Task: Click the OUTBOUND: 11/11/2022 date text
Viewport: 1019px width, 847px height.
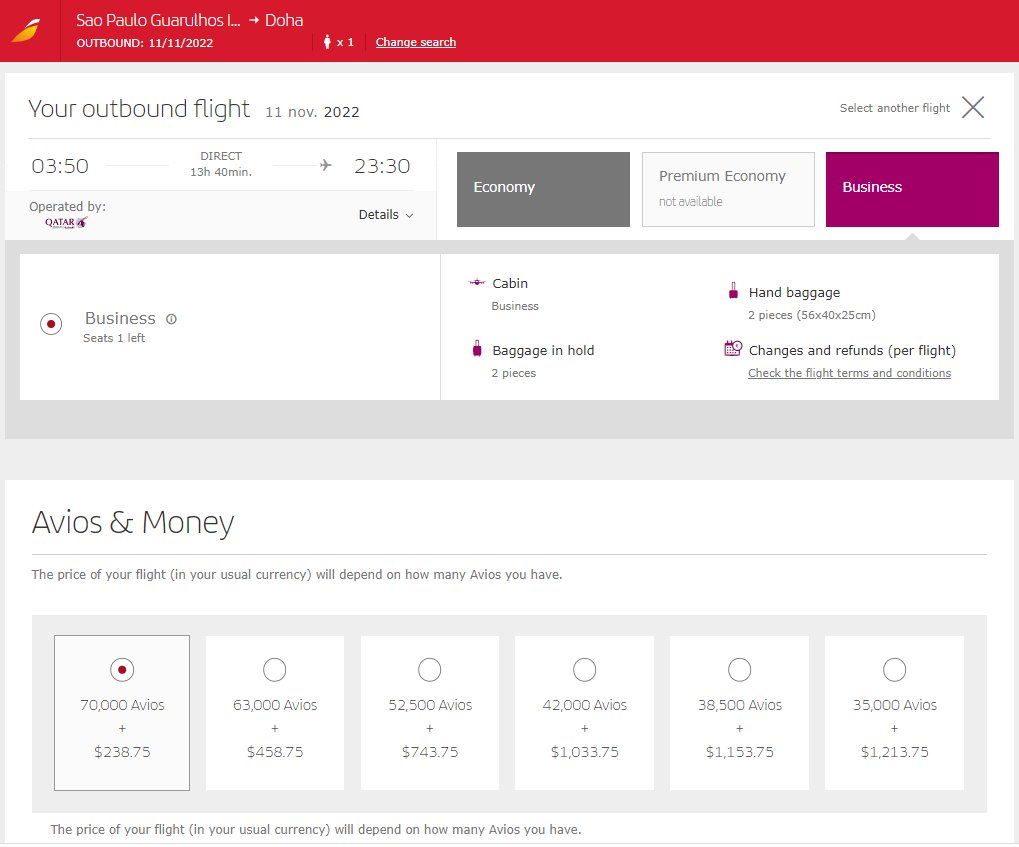Action: pyautogui.click(x=145, y=43)
